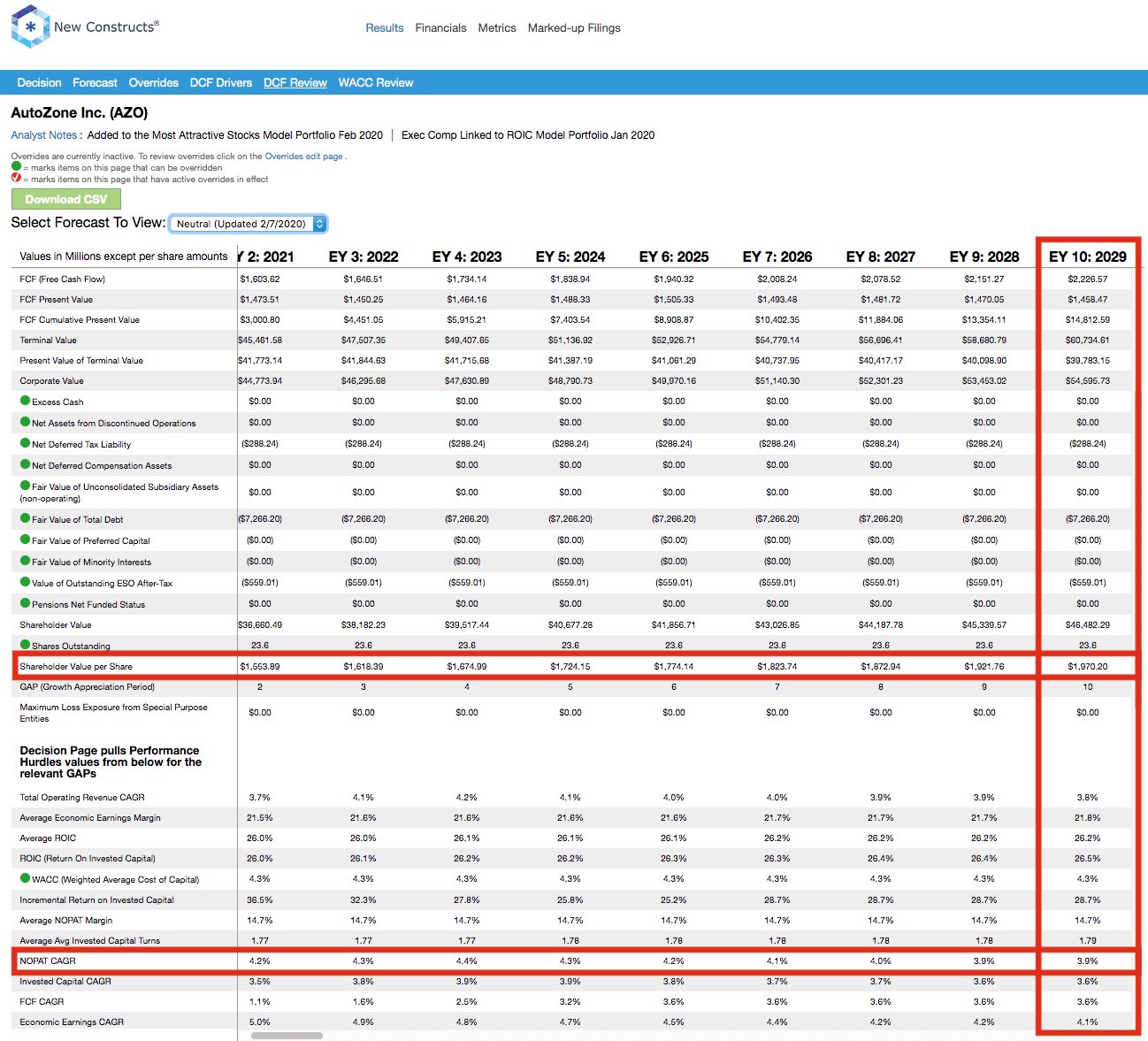This screenshot has width=1148, height=1041.
Task: Click the EY 3: 2022 column header
Action: 364,256
